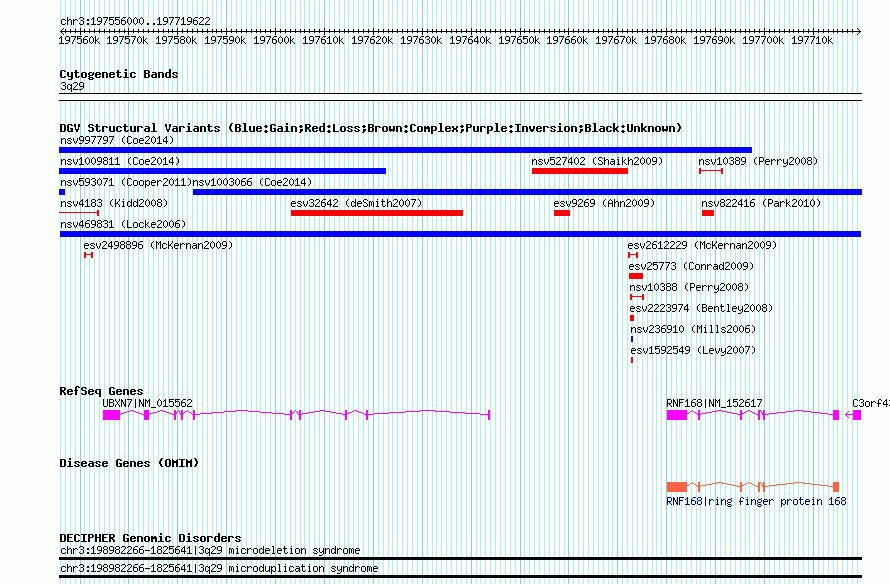Click the UBXN7|NM_015562 gene label
890x584 pixels.
[148, 403]
